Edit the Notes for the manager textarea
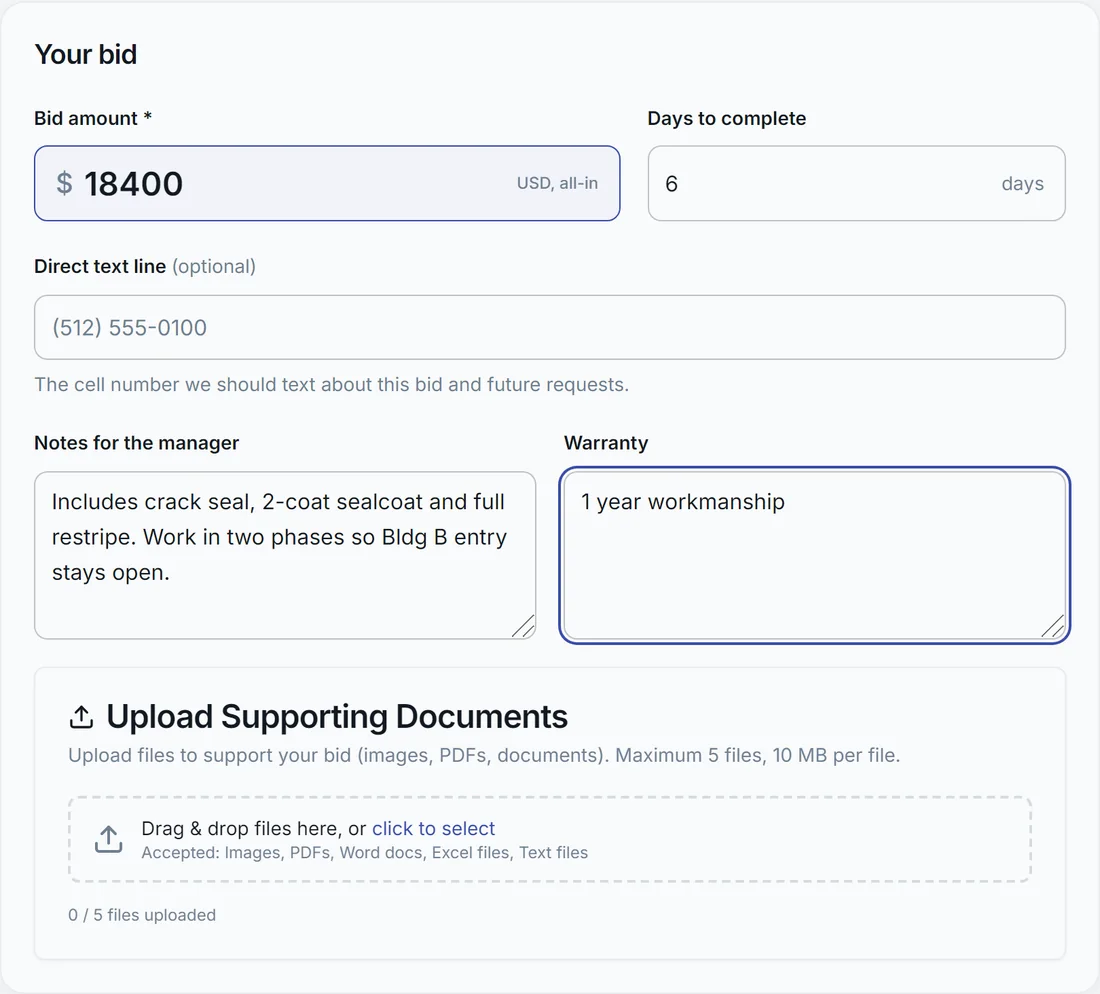The image size is (1100, 994). 285,555
